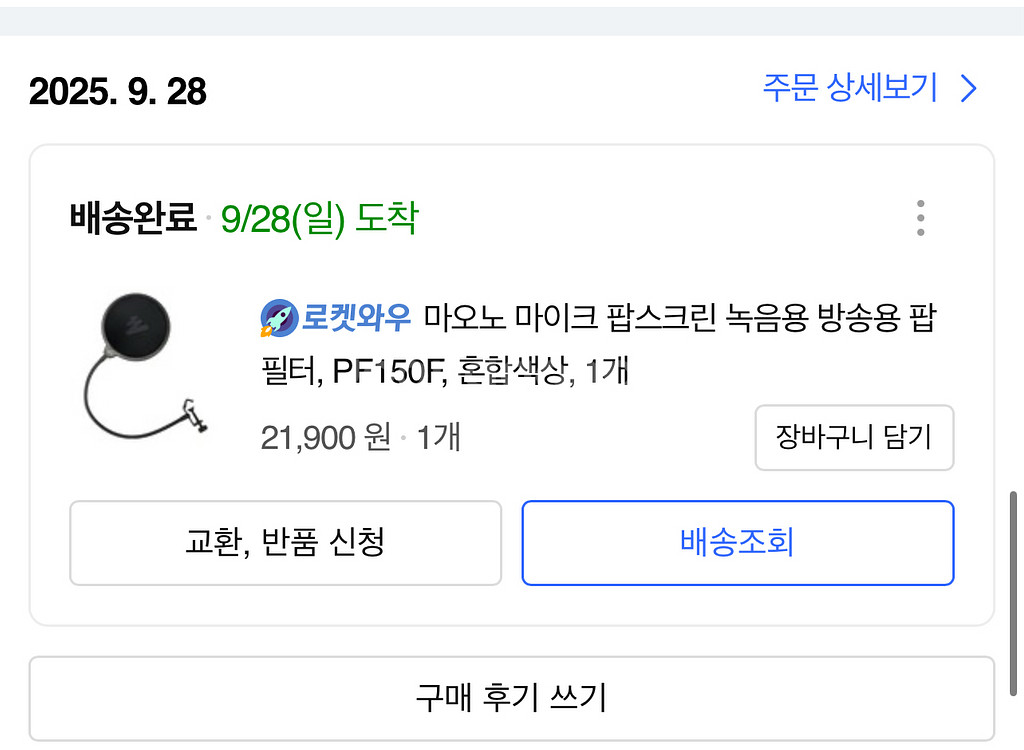This screenshot has width=1024, height=750.
Task: Click the 9/28(일) 도착 arrival date text
Action: pos(322,216)
